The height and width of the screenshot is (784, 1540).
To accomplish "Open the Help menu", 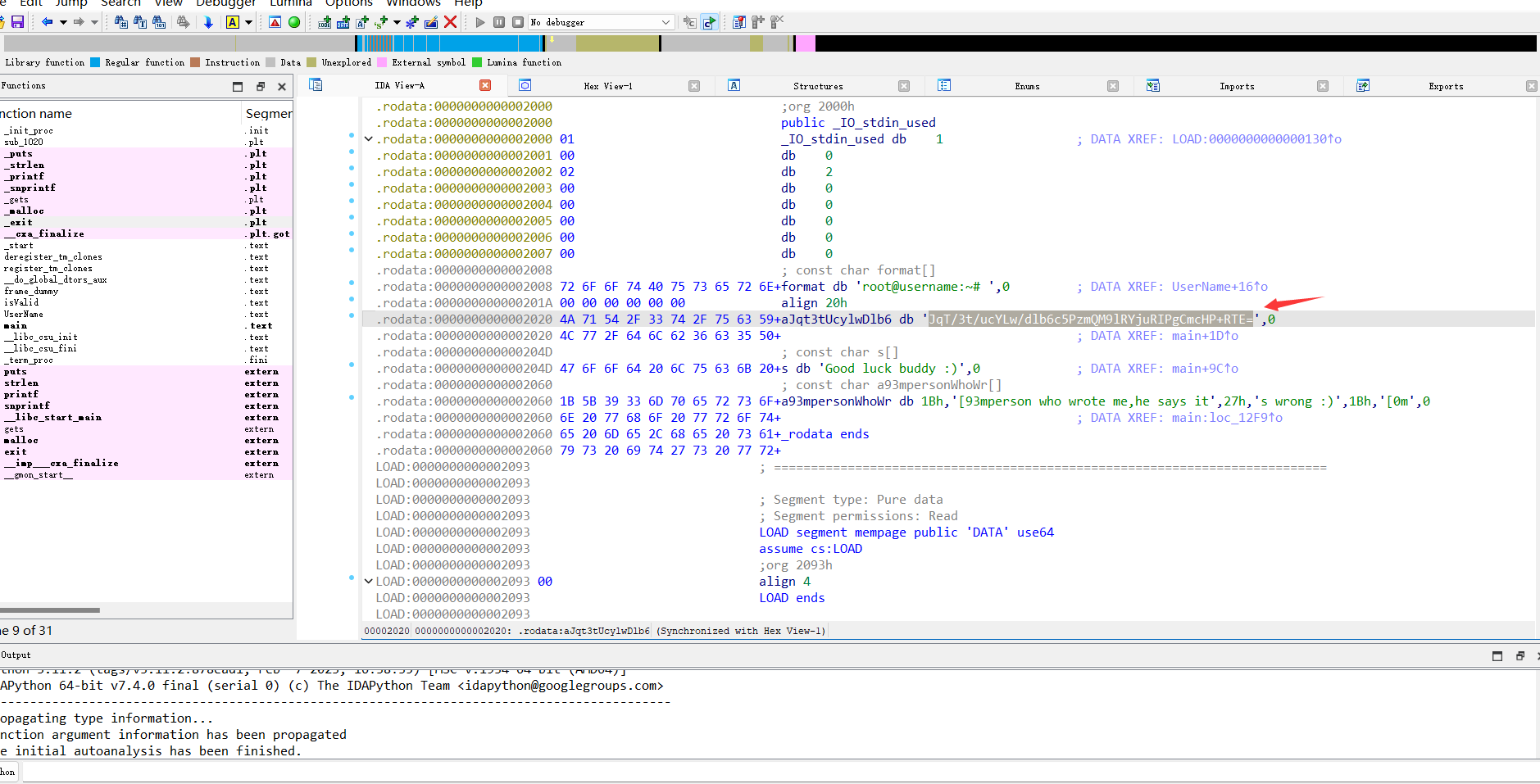I will [x=468, y=3].
